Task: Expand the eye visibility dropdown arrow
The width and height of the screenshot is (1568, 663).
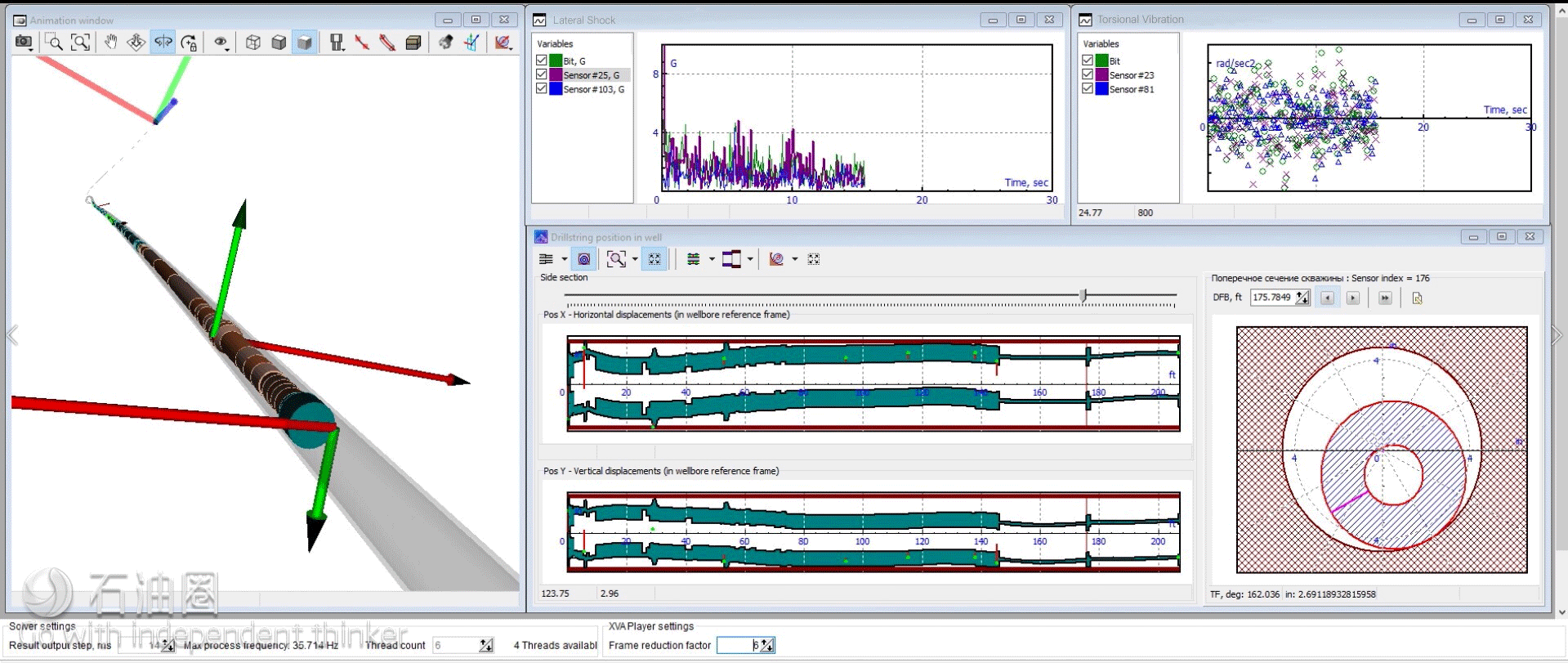Action: click(x=226, y=48)
